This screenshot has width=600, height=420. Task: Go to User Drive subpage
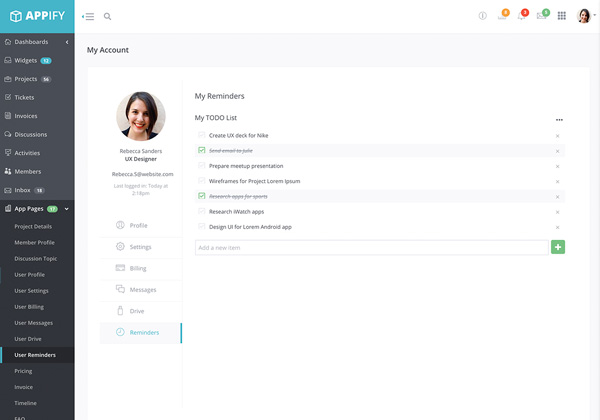coord(28,339)
